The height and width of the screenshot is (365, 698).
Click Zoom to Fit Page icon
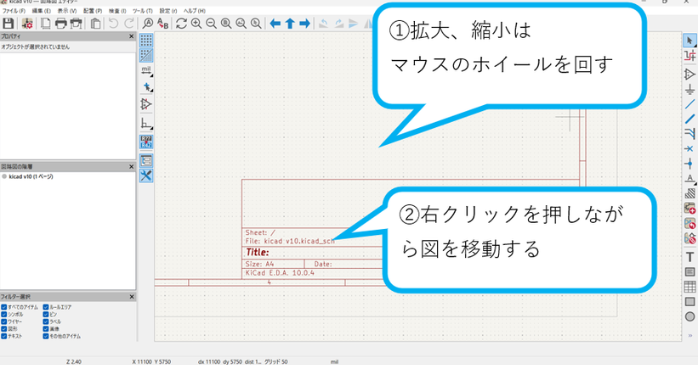click(226, 23)
